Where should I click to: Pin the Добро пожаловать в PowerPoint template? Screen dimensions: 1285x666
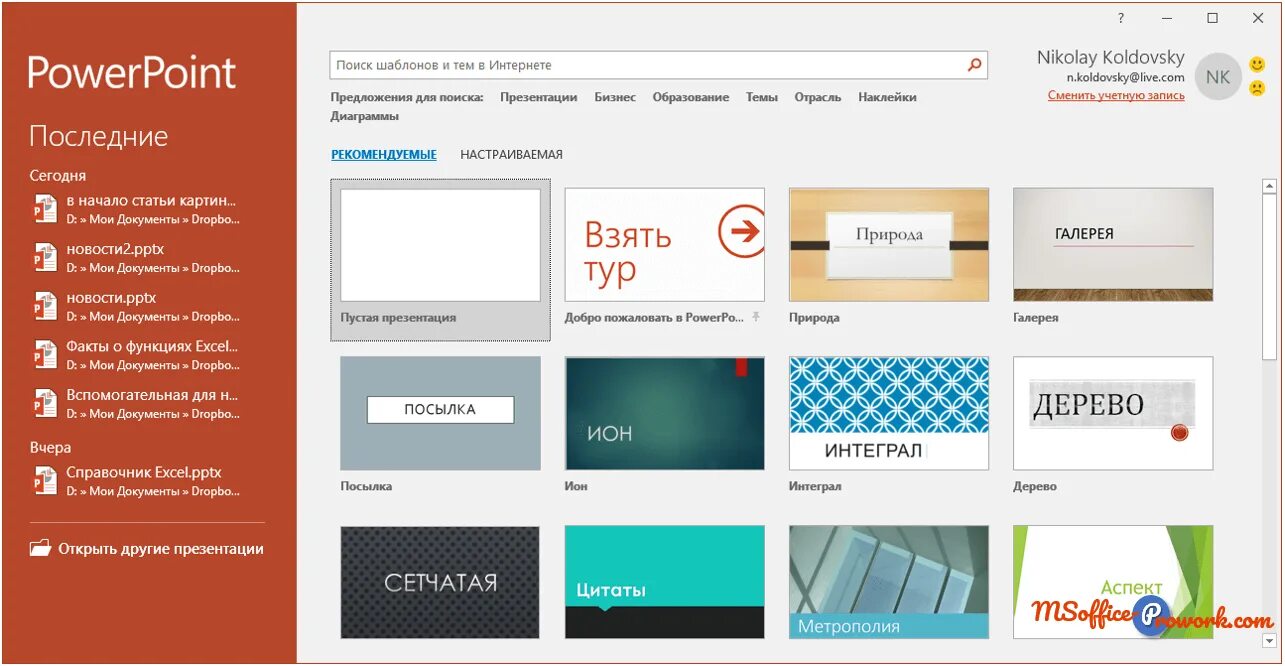tap(756, 317)
